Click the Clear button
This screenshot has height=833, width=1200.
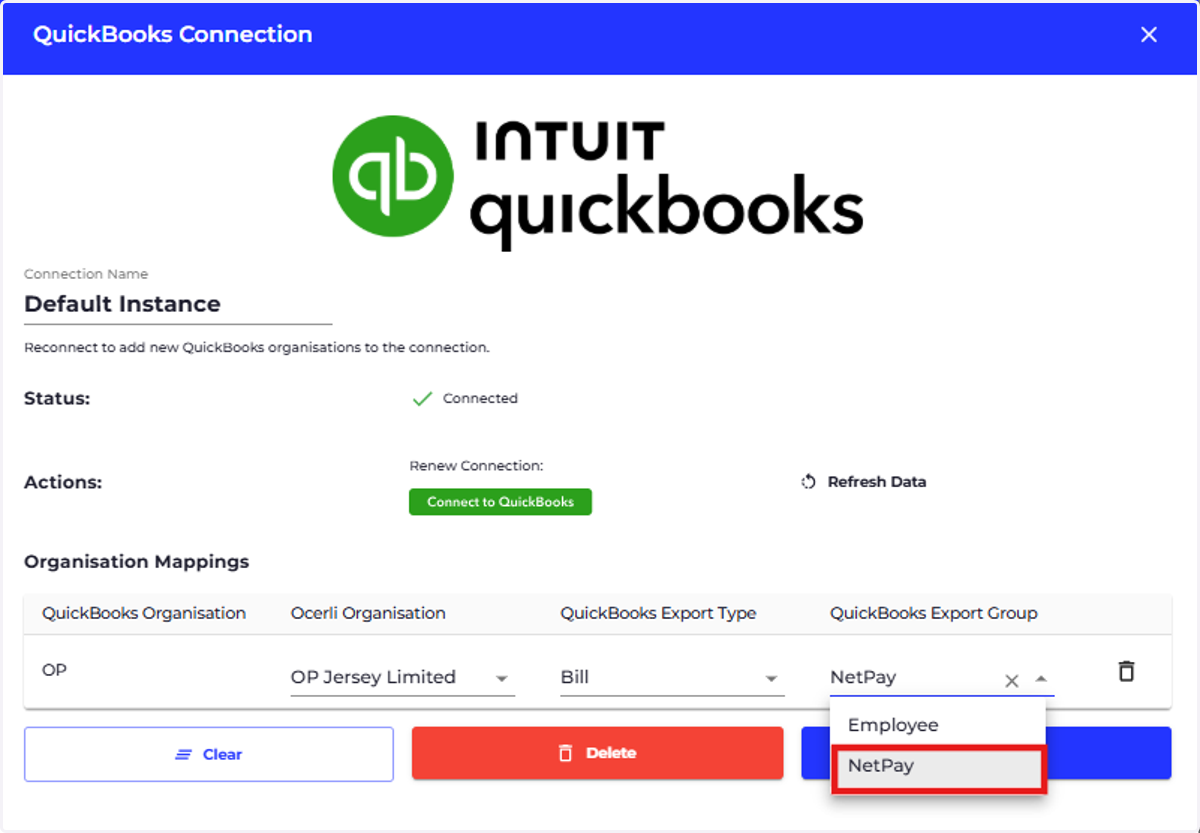[x=209, y=754]
